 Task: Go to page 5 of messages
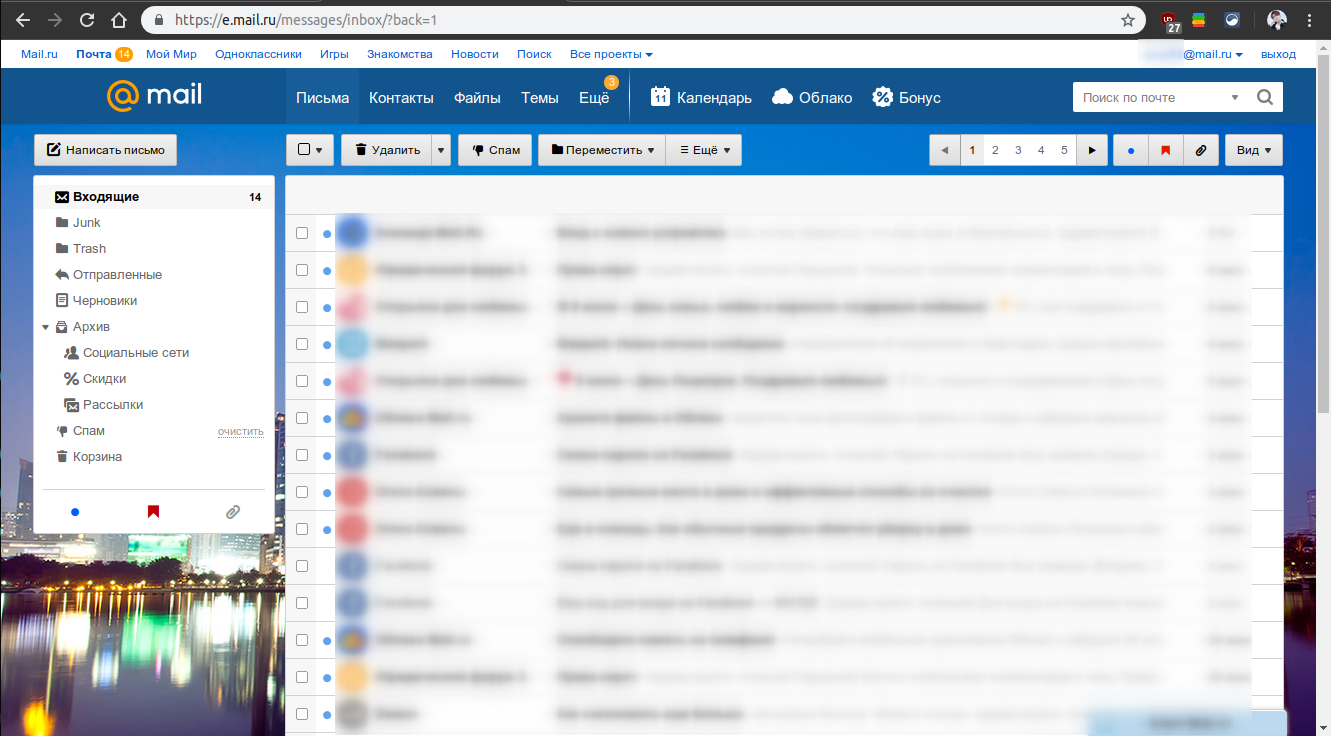(1064, 150)
